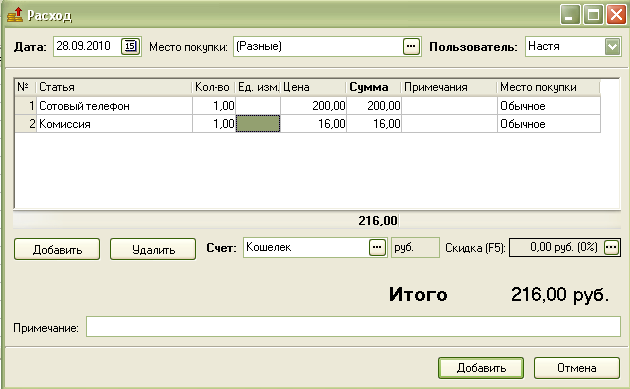Click the Добавить row button

(x=57, y=249)
